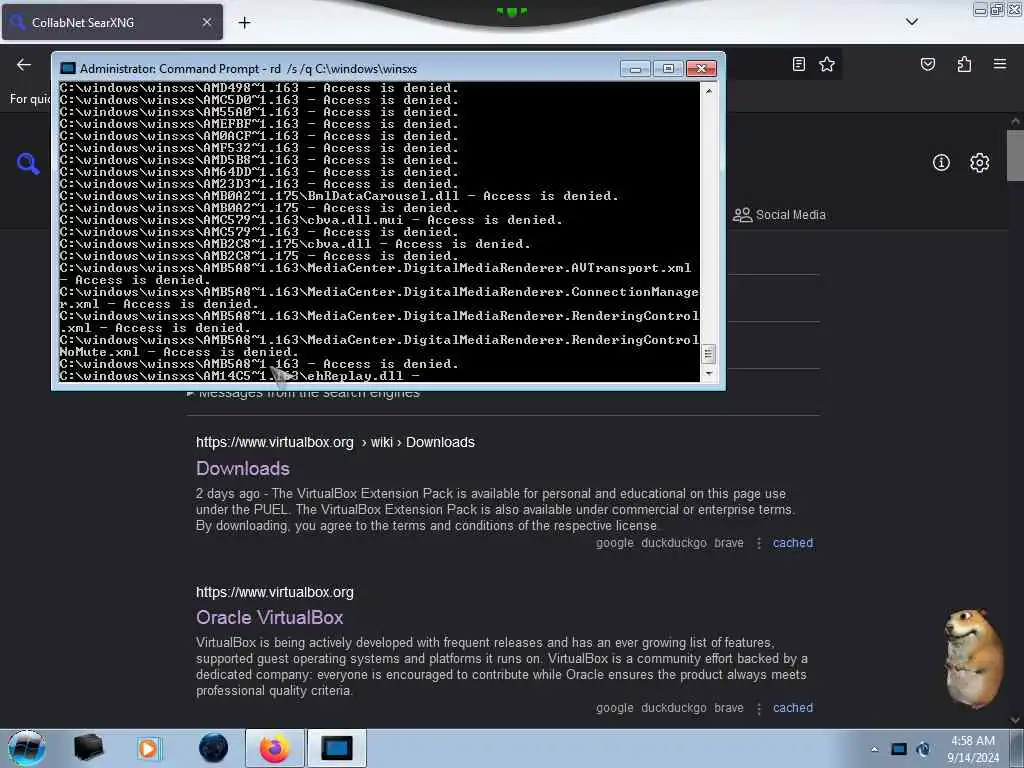Open the extensions puzzle icon
The width and height of the screenshot is (1024, 768).
click(964, 64)
